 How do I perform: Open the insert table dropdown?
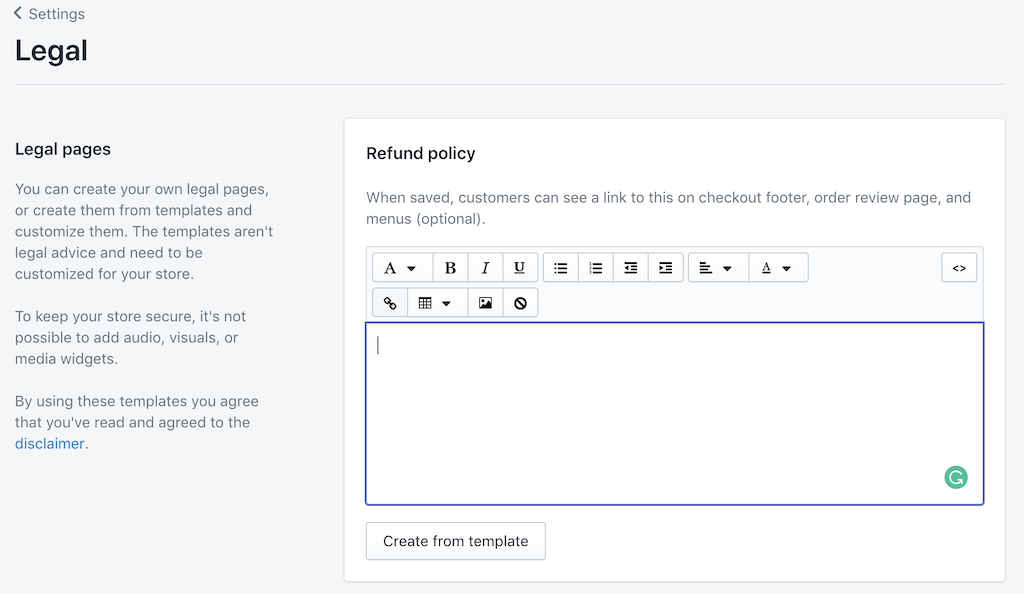(x=435, y=303)
